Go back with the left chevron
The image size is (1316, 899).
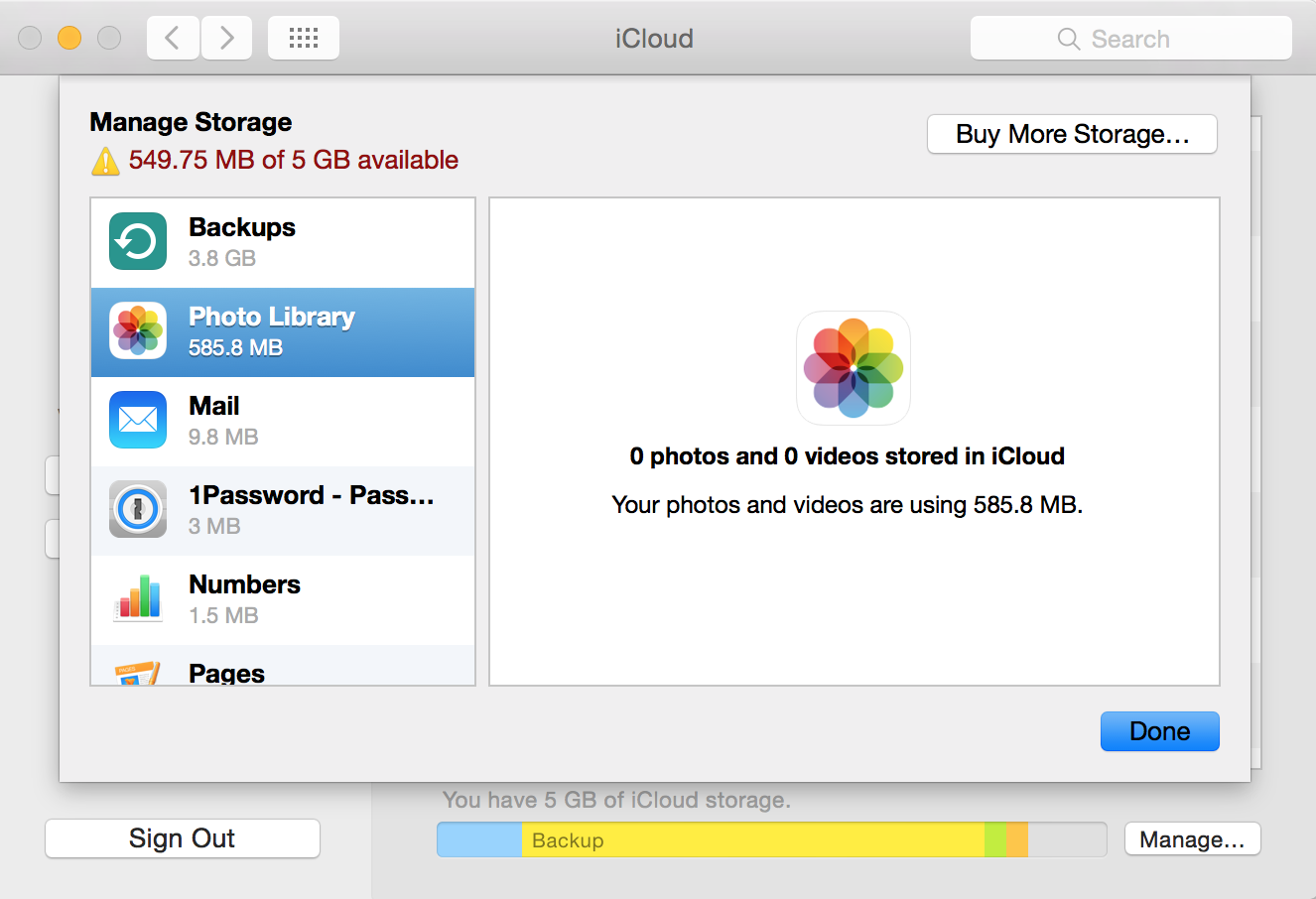pos(173,38)
